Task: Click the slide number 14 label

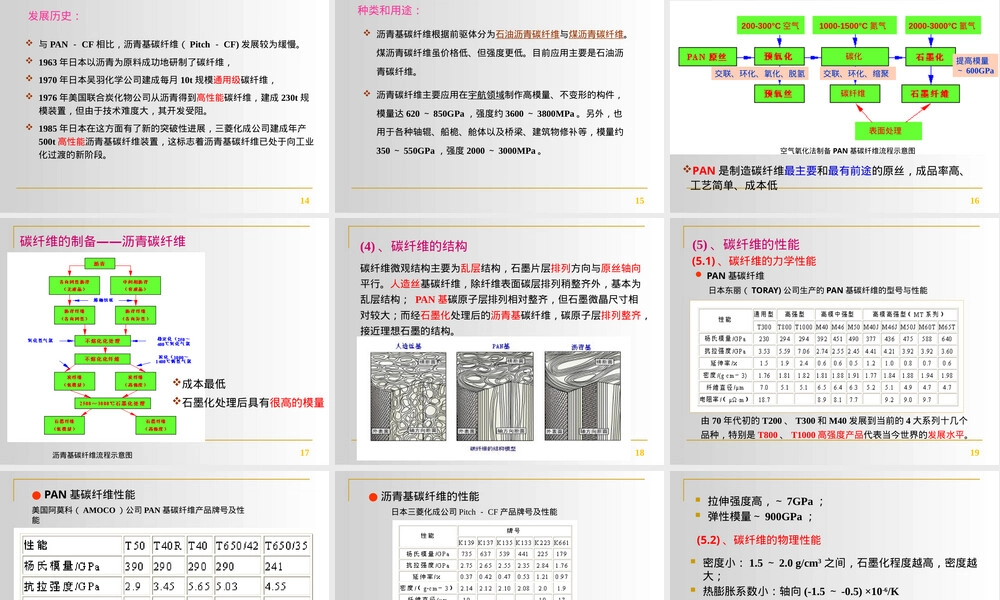Action: click(305, 201)
